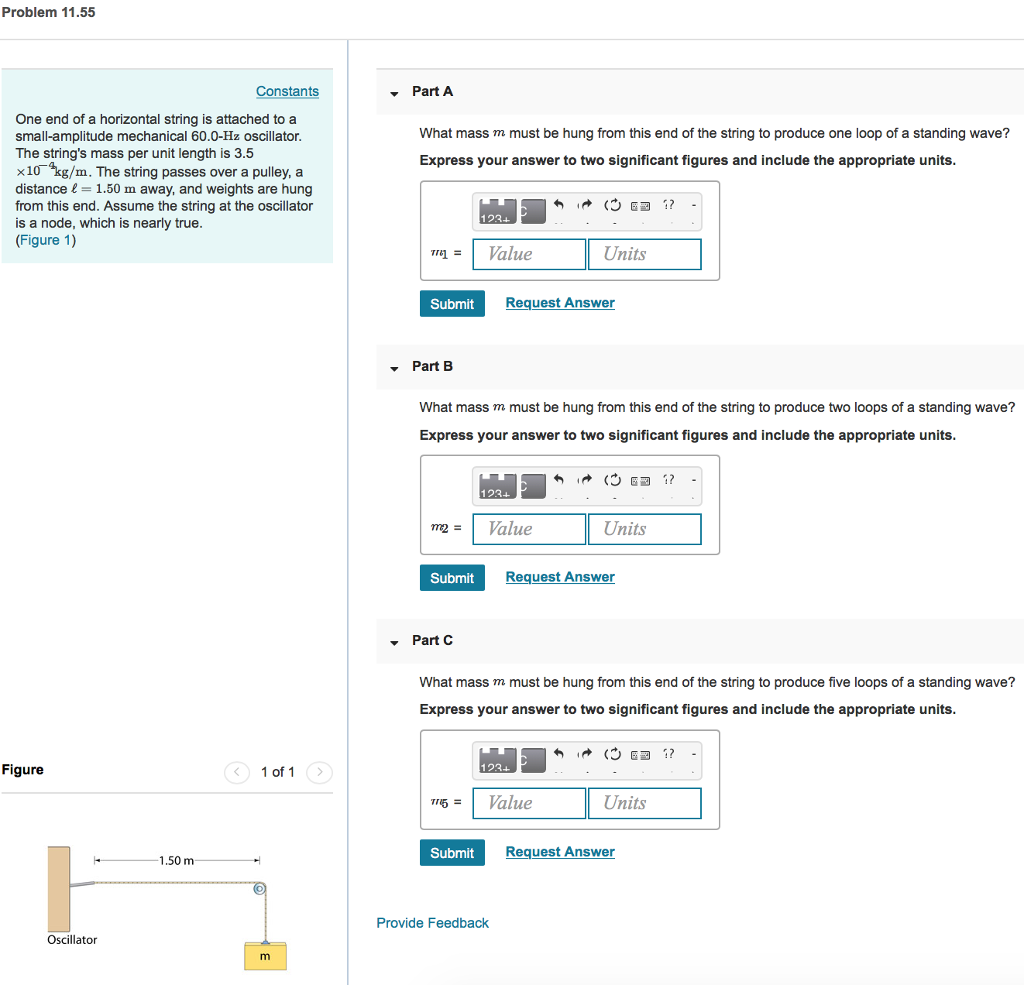Viewport: 1024px width, 985px height.
Task: Click the undo icon in Part C toolbar
Action: click(x=558, y=754)
